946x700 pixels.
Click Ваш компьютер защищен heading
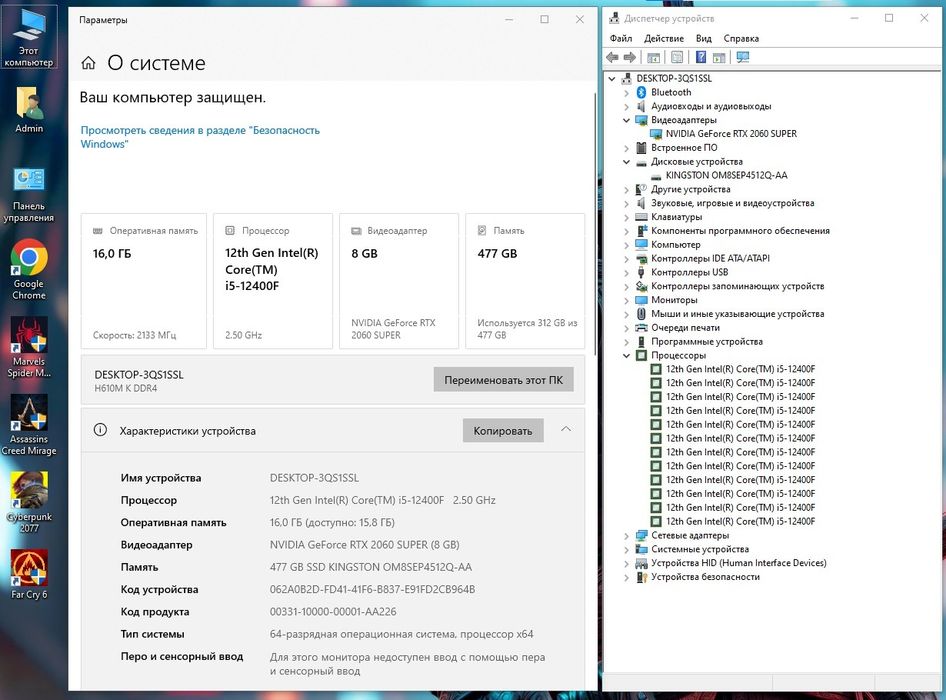tap(173, 97)
